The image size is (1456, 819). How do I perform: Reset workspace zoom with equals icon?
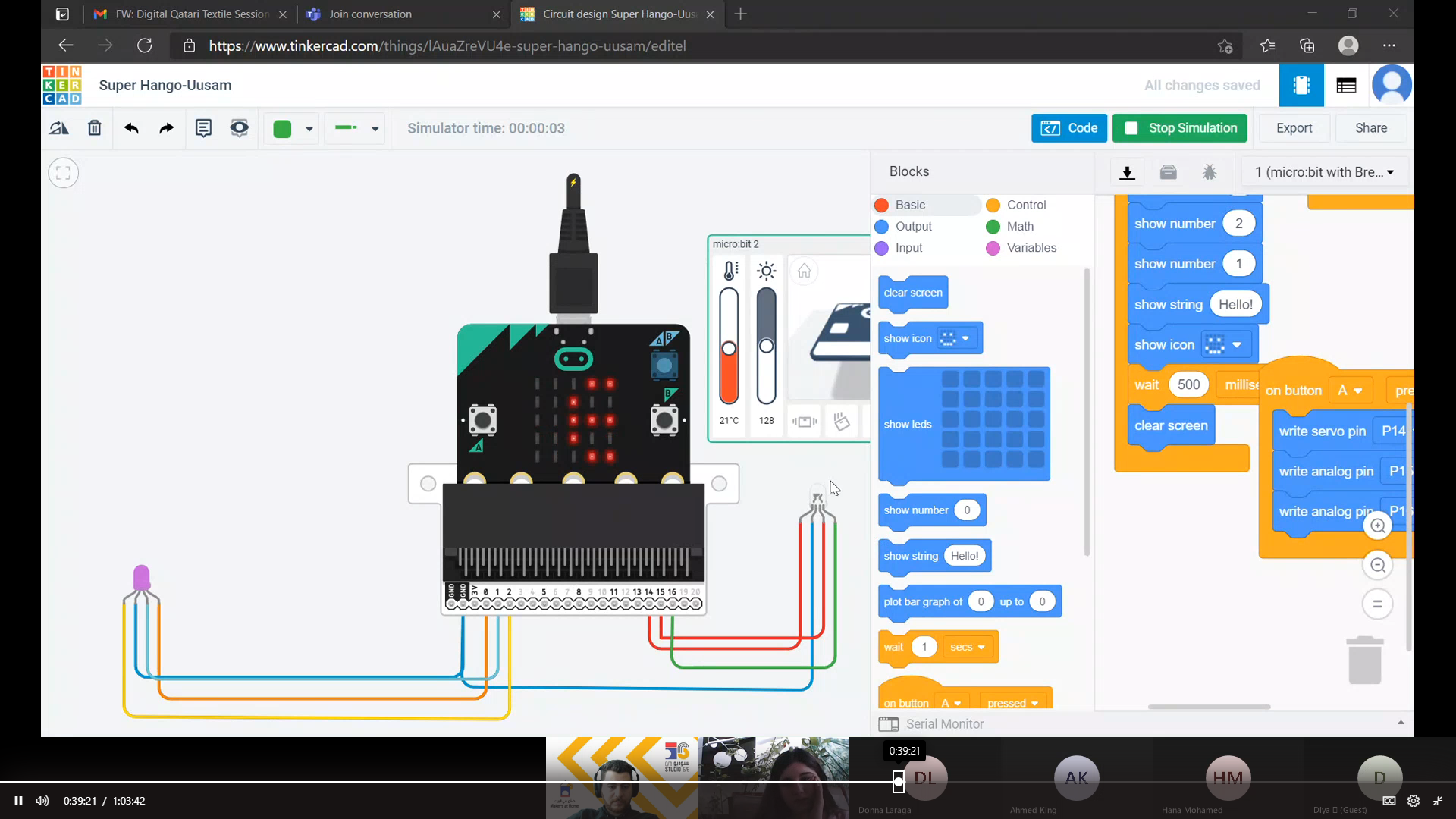pos(1378,604)
